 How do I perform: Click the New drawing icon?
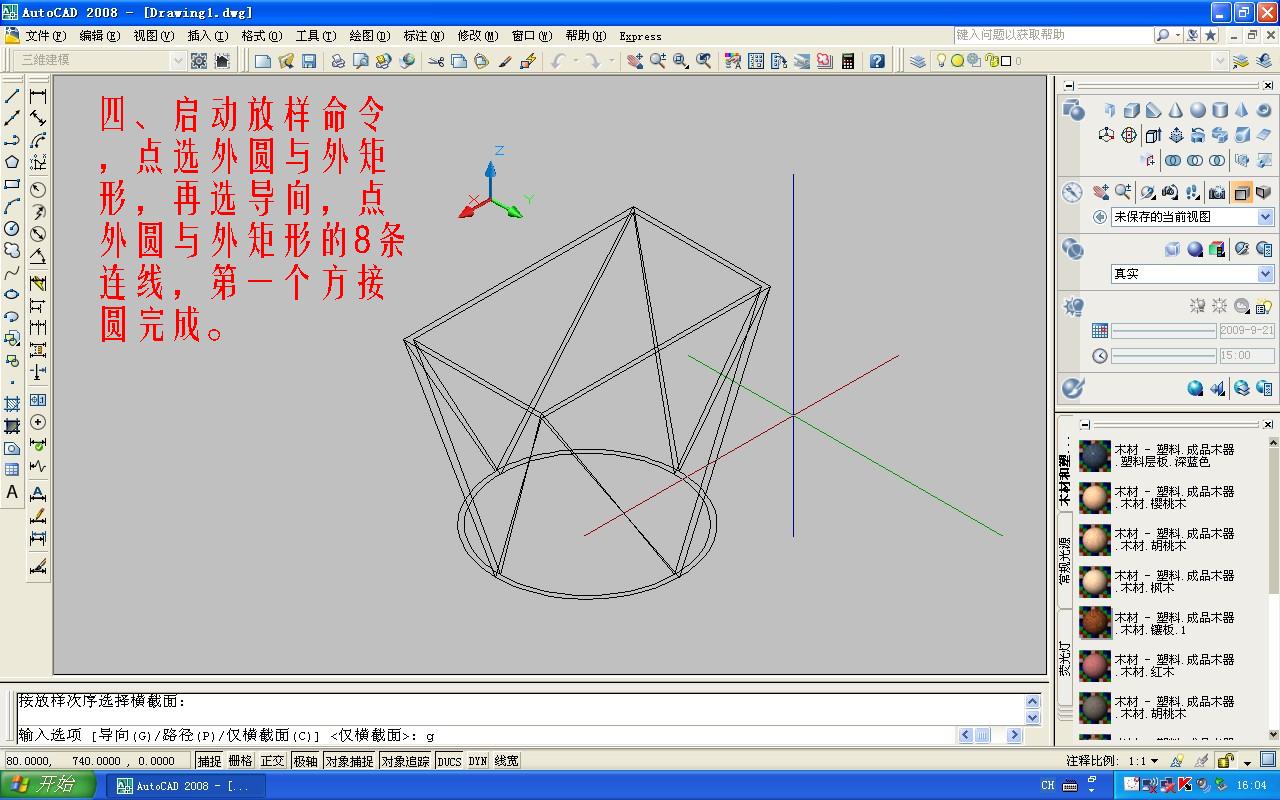tap(263, 61)
